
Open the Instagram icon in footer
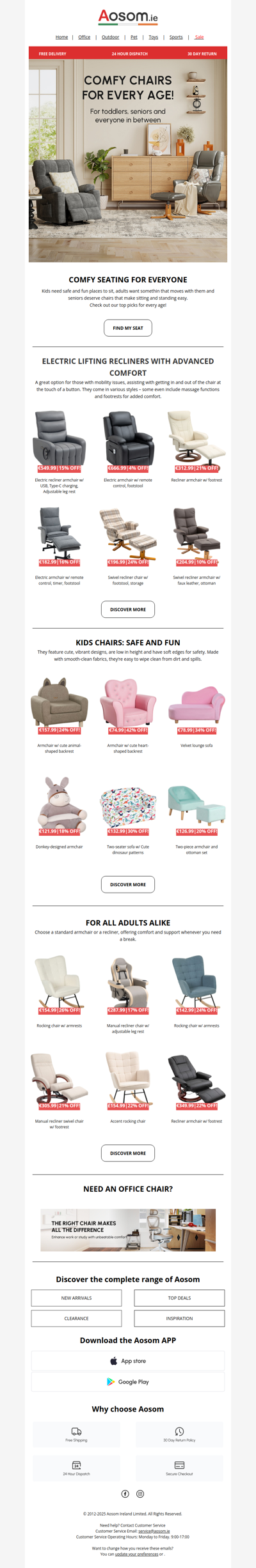tap(140, 1494)
